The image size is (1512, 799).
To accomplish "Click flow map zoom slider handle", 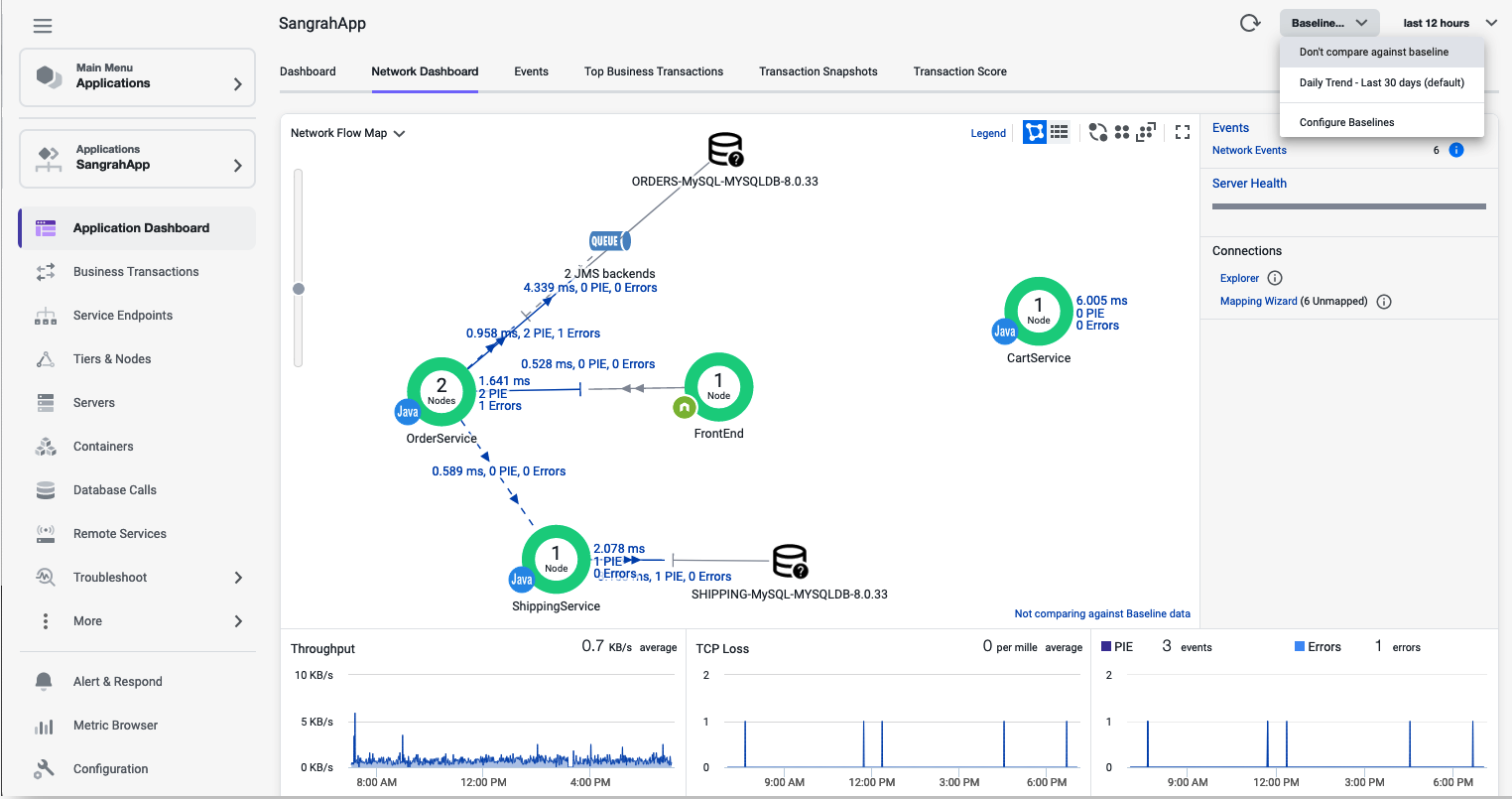I will [x=299, y=289].
